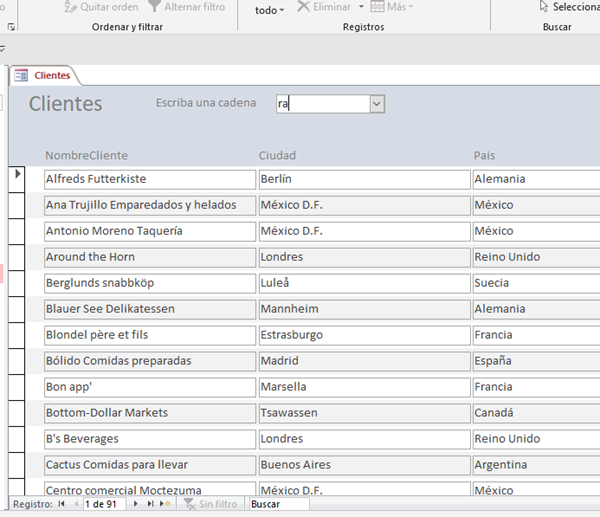
Task: Go to the next record
Action: [137, 505]
